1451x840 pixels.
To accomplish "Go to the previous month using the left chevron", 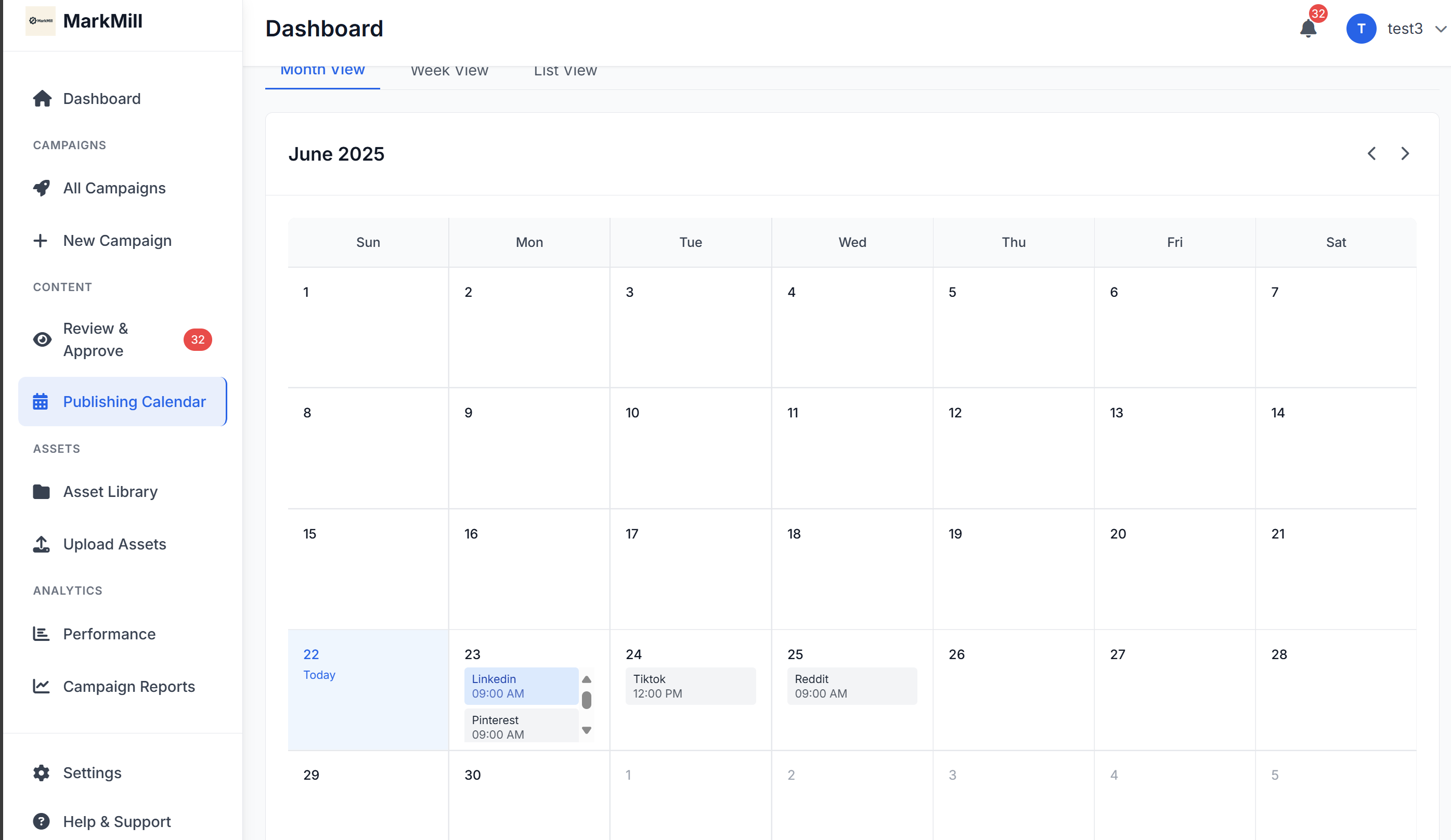I will tap(1371, 154).
